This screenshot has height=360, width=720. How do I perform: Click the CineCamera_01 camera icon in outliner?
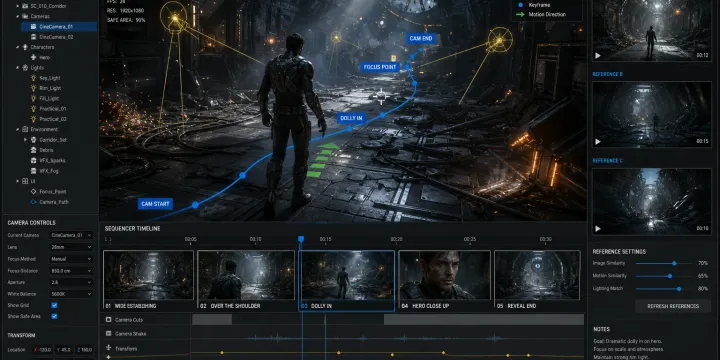(34, 27)
